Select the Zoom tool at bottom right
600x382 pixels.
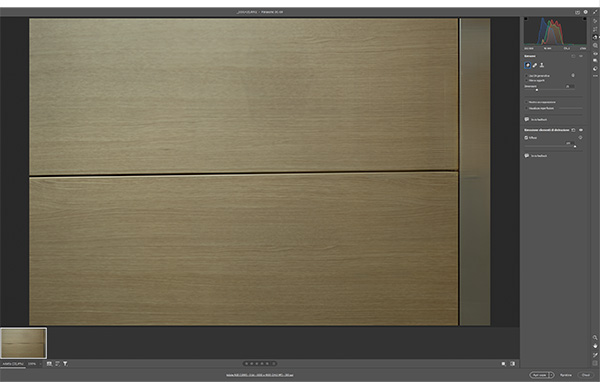[595, 338]
